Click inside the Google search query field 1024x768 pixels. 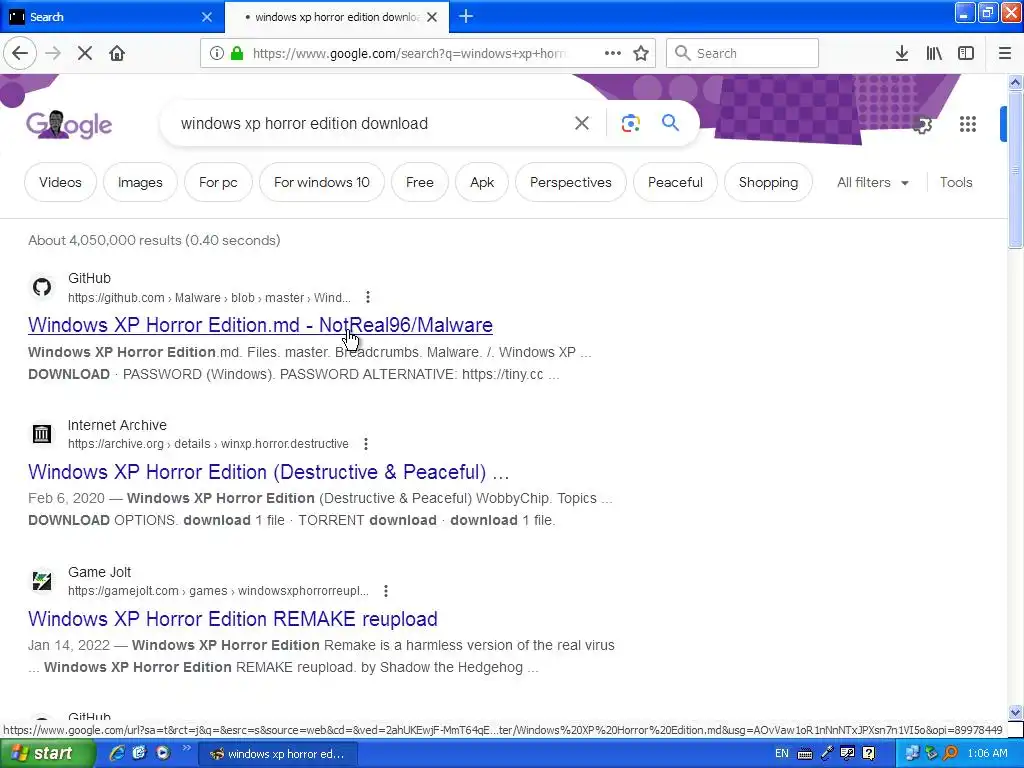coord(372,123)
